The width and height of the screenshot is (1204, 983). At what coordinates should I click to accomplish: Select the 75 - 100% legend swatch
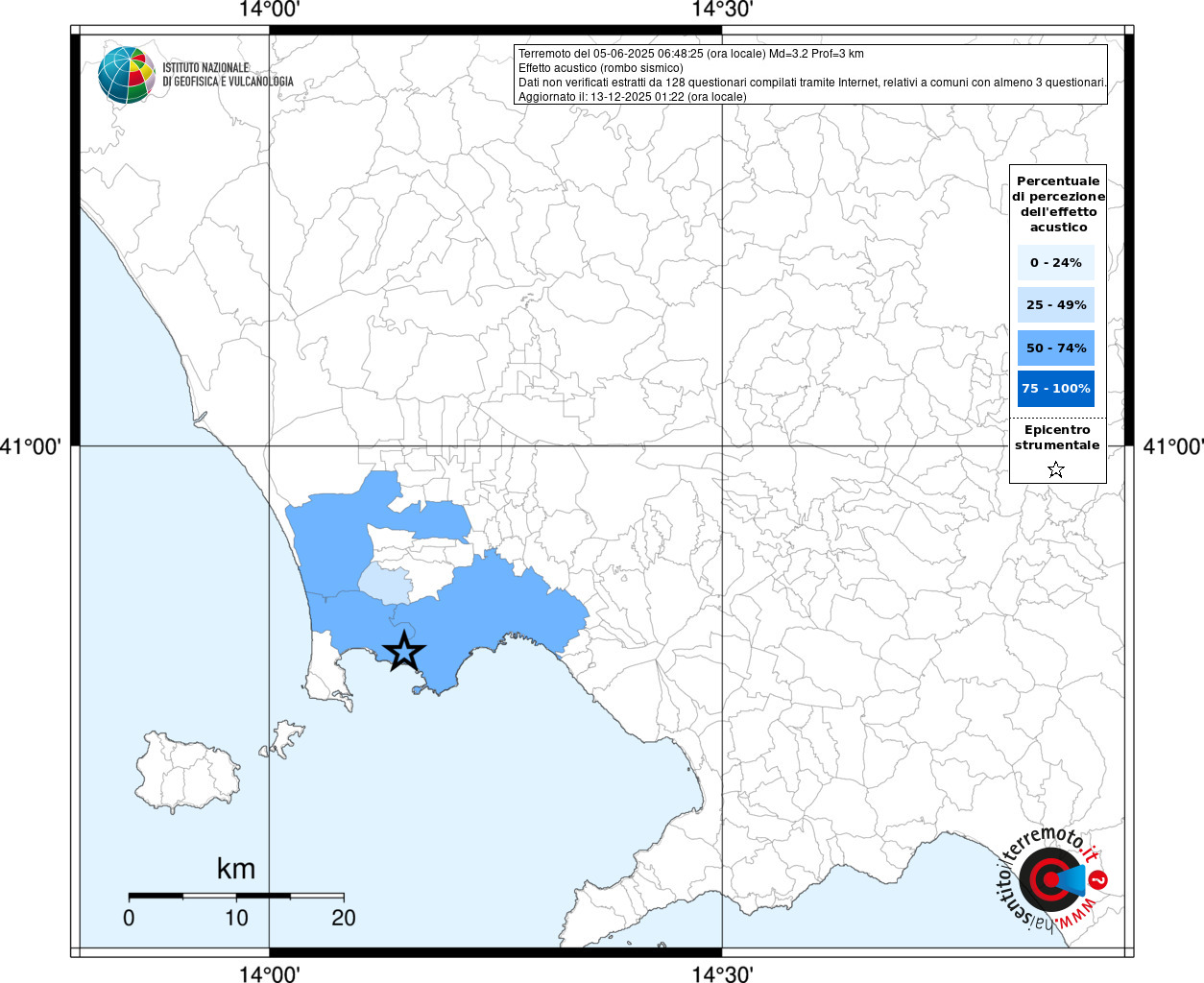pyautogui.click(x=1055, y=389)
